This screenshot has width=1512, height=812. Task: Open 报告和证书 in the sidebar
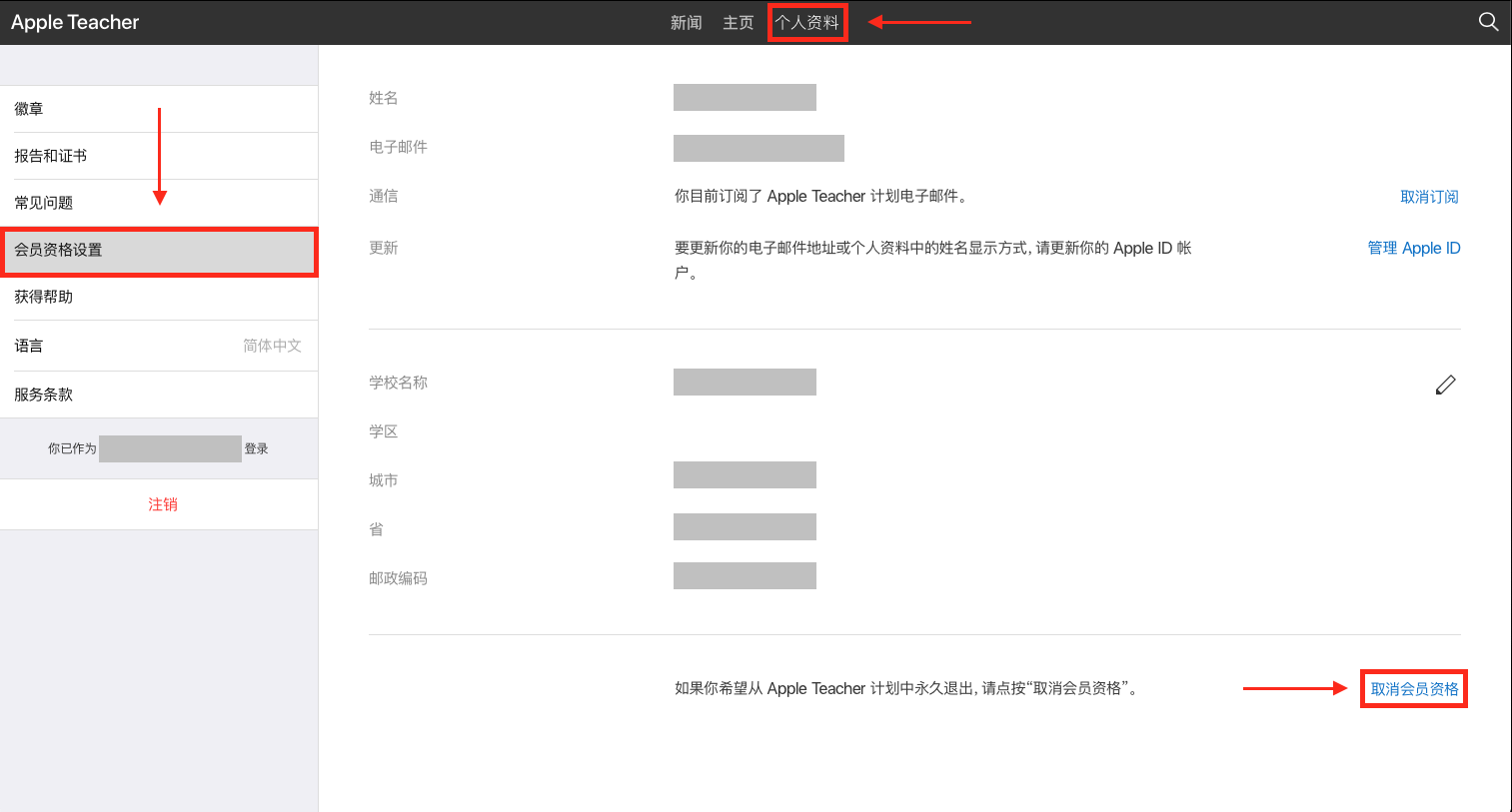point(159,156)
